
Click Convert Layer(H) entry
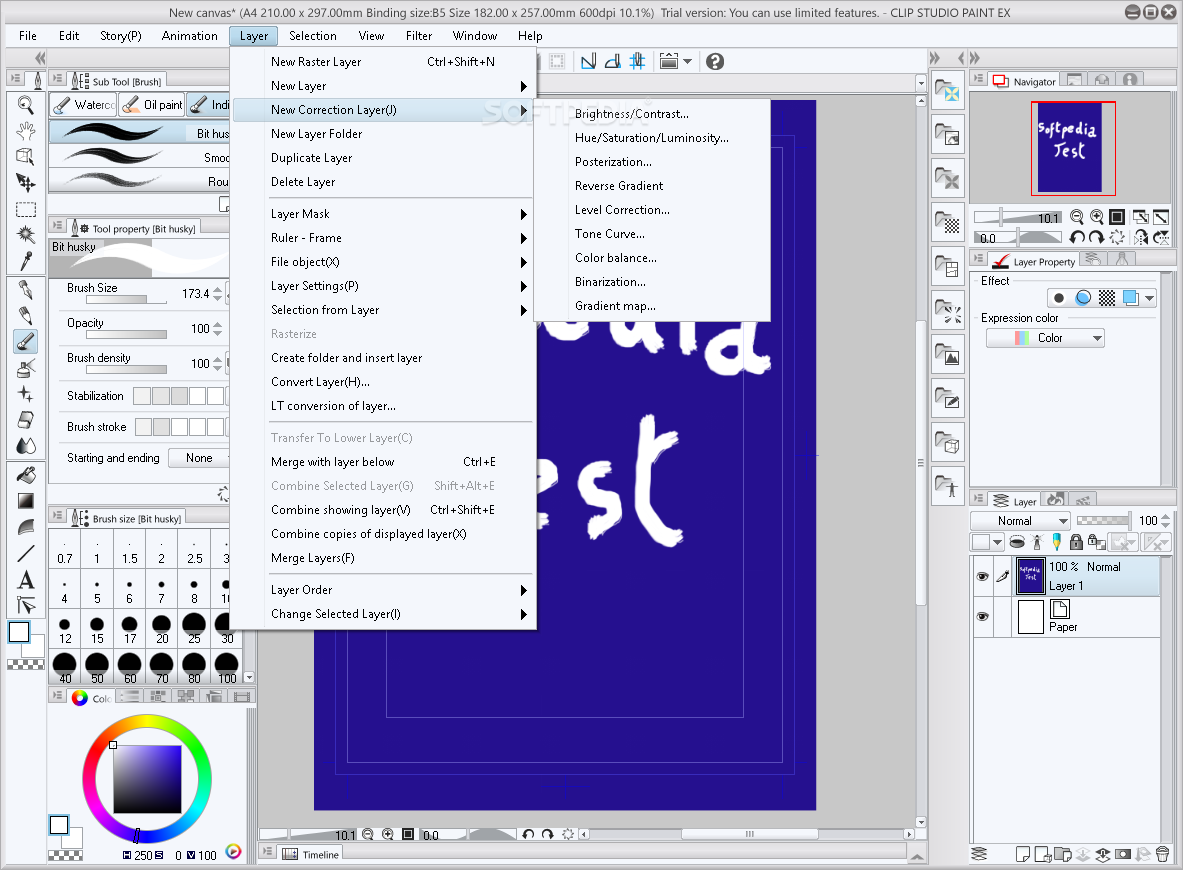[383, 382]
